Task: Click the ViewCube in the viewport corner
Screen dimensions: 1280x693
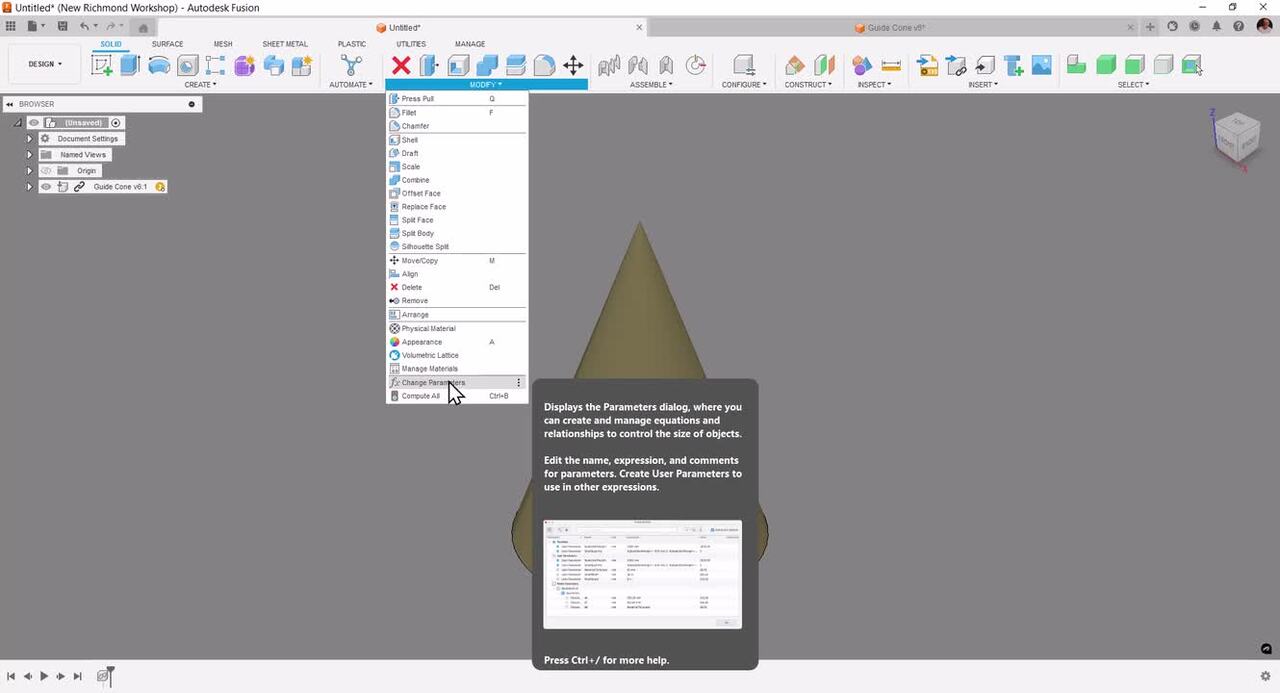Action: 1235,136
